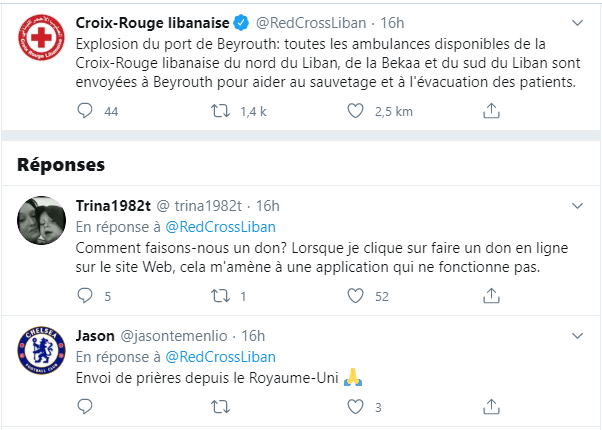
Task: Like Trina1982t's reply
Action: coord(353,296)
